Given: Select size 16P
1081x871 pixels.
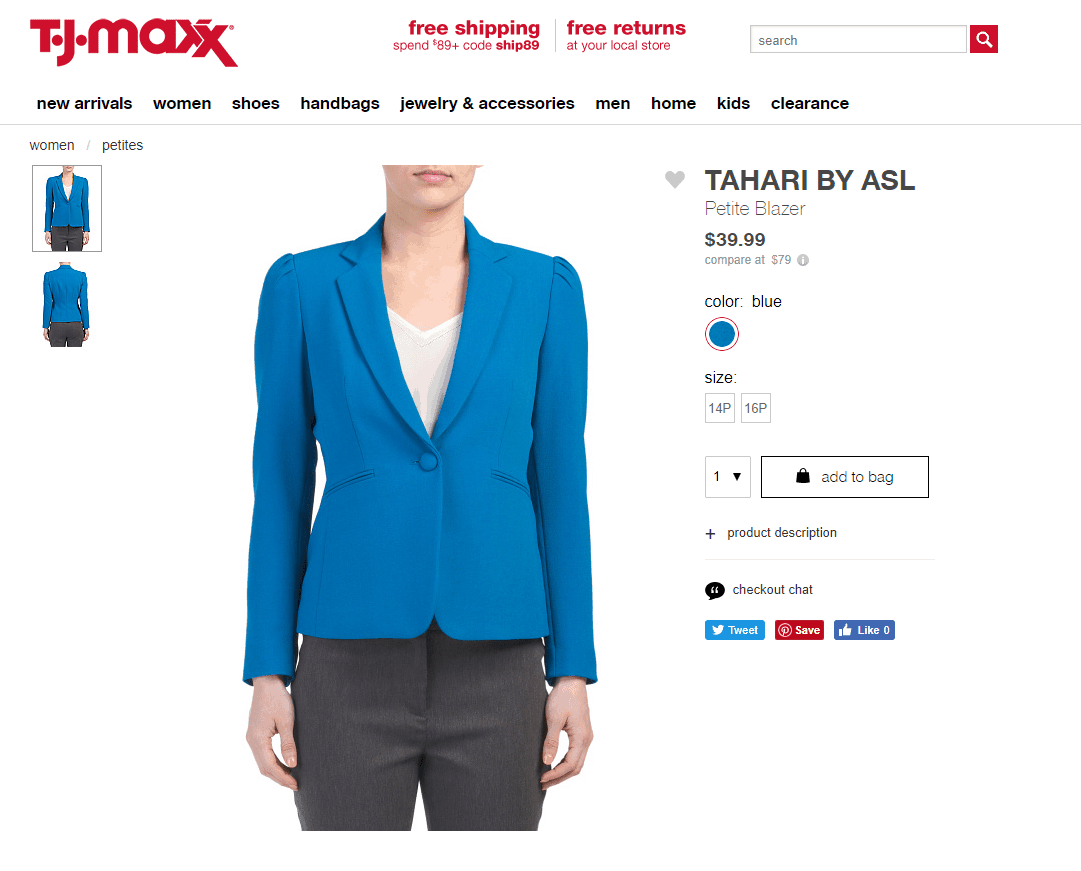Looking at the screenshot, I should point(756,408).
